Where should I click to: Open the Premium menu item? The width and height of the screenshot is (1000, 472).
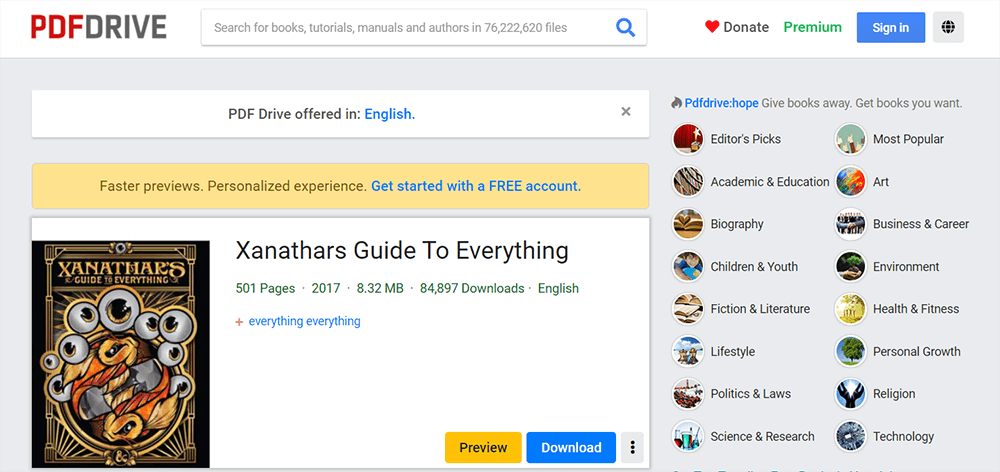tap(812, 27)
